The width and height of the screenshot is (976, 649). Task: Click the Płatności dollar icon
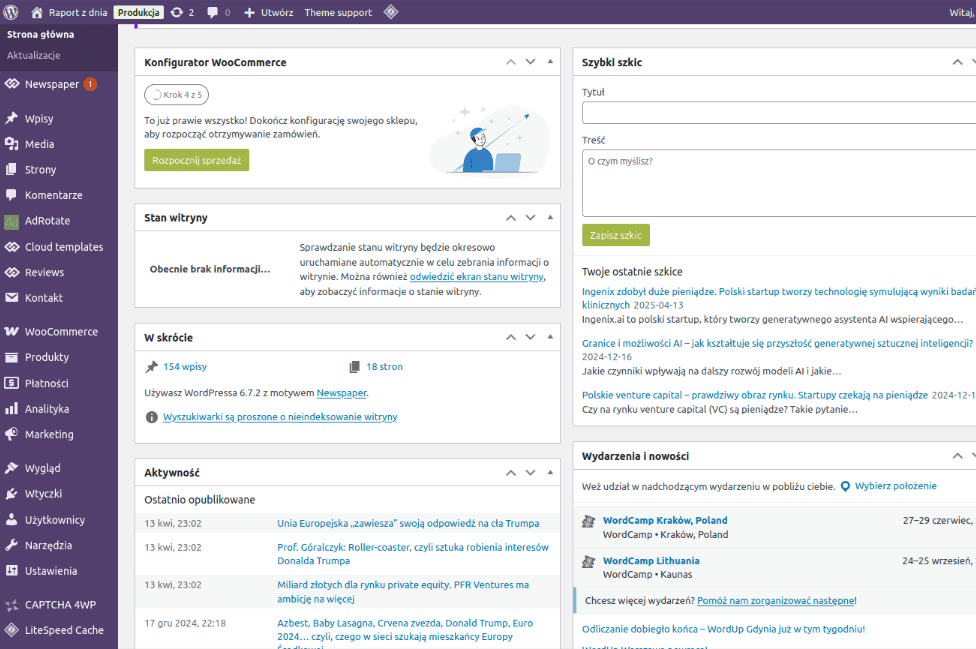coord(12,383)
